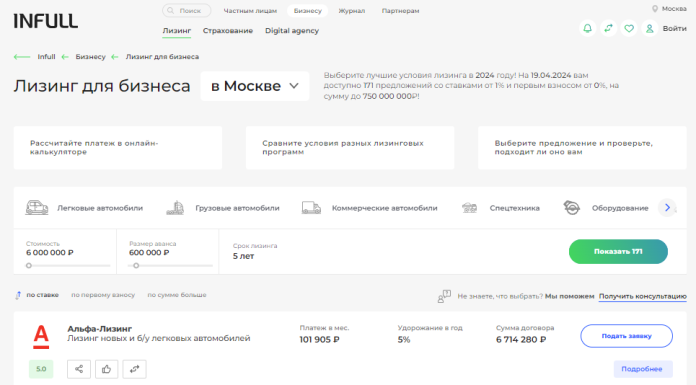
Task: Select the passenger car icon
Action: click(x=36, y=208)
